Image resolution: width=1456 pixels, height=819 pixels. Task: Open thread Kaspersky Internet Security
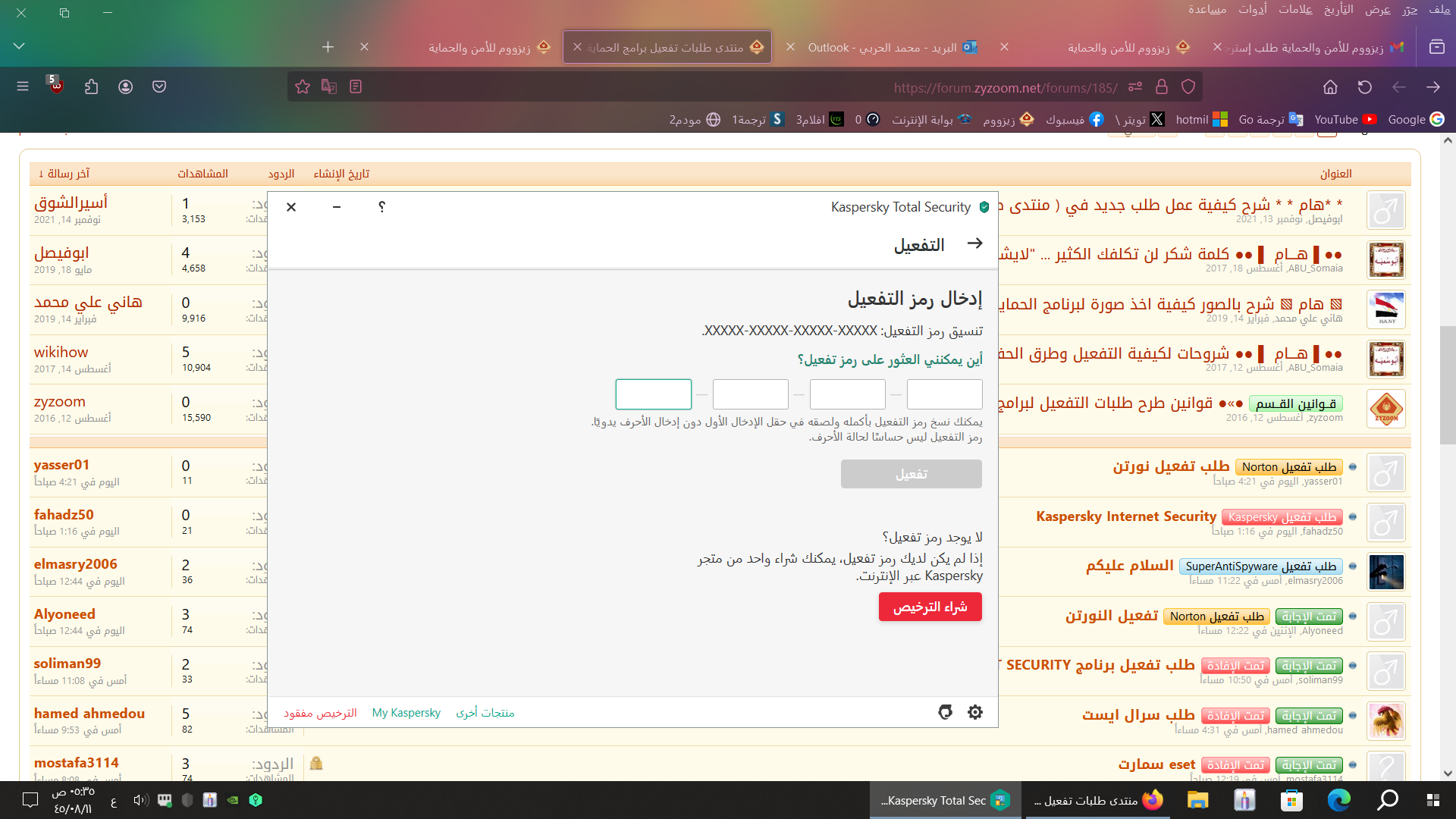coord(1126,516)
